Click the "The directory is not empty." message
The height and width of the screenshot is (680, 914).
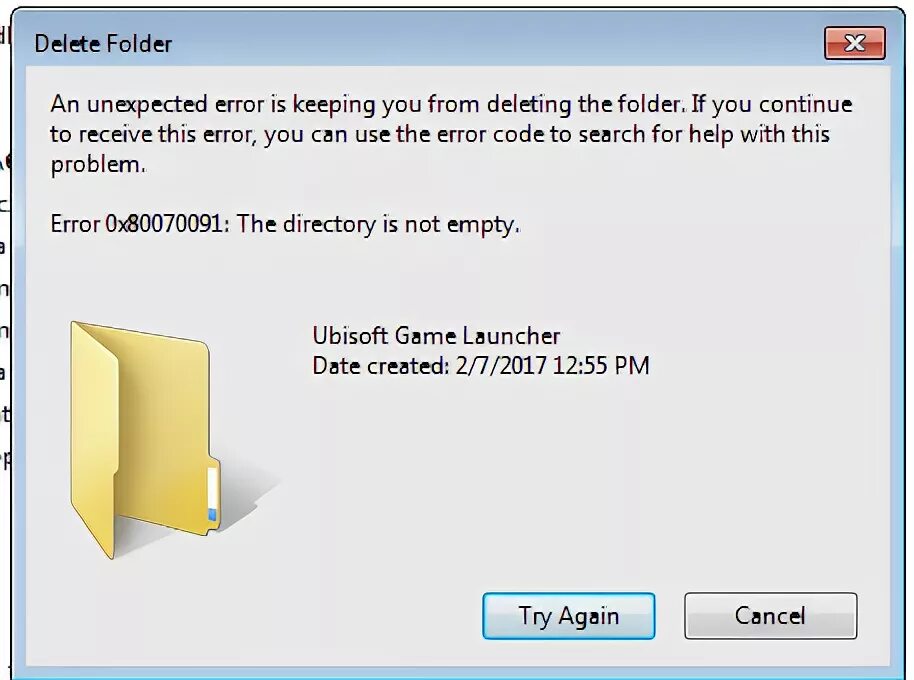coord(378,224)
